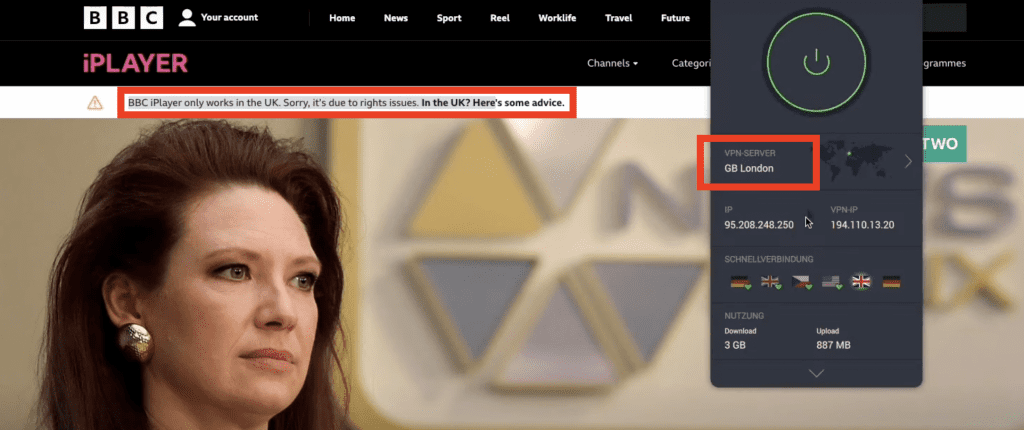This screenshot has width=1024, height=430.
Task: Click the GB London server name
Action: 749,168
